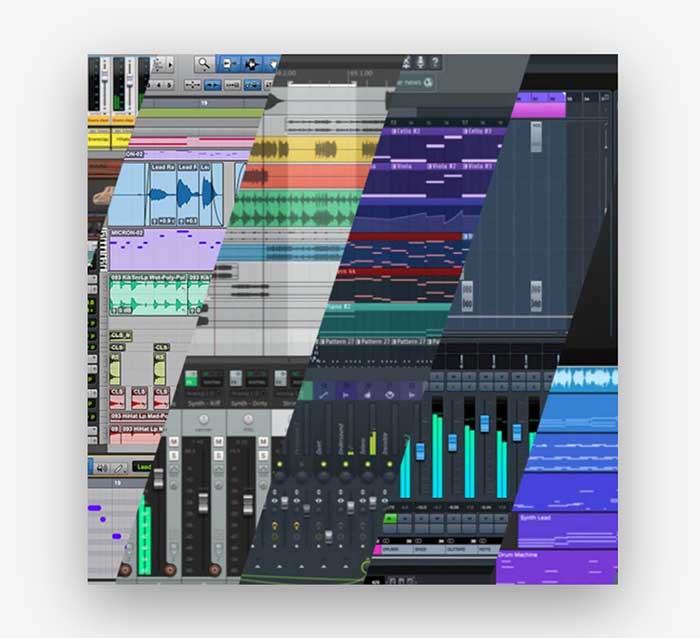The height and width of the screenshot is (638, 700).
Task: Click the Synth - Dirty channel name
Action: coord(249,404)
